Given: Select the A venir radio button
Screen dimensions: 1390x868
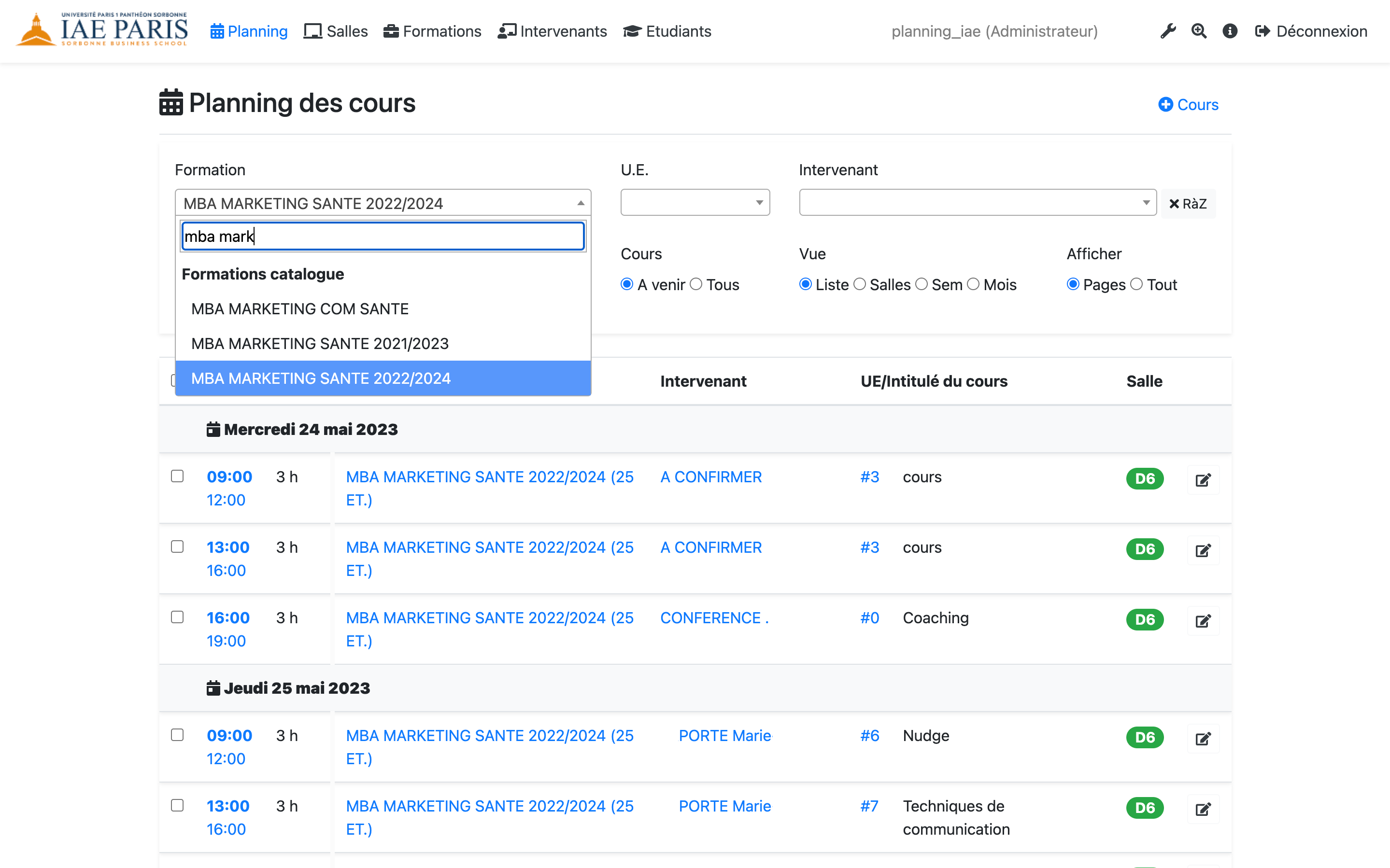Looking at the screenshot, I should coord(627,284).
